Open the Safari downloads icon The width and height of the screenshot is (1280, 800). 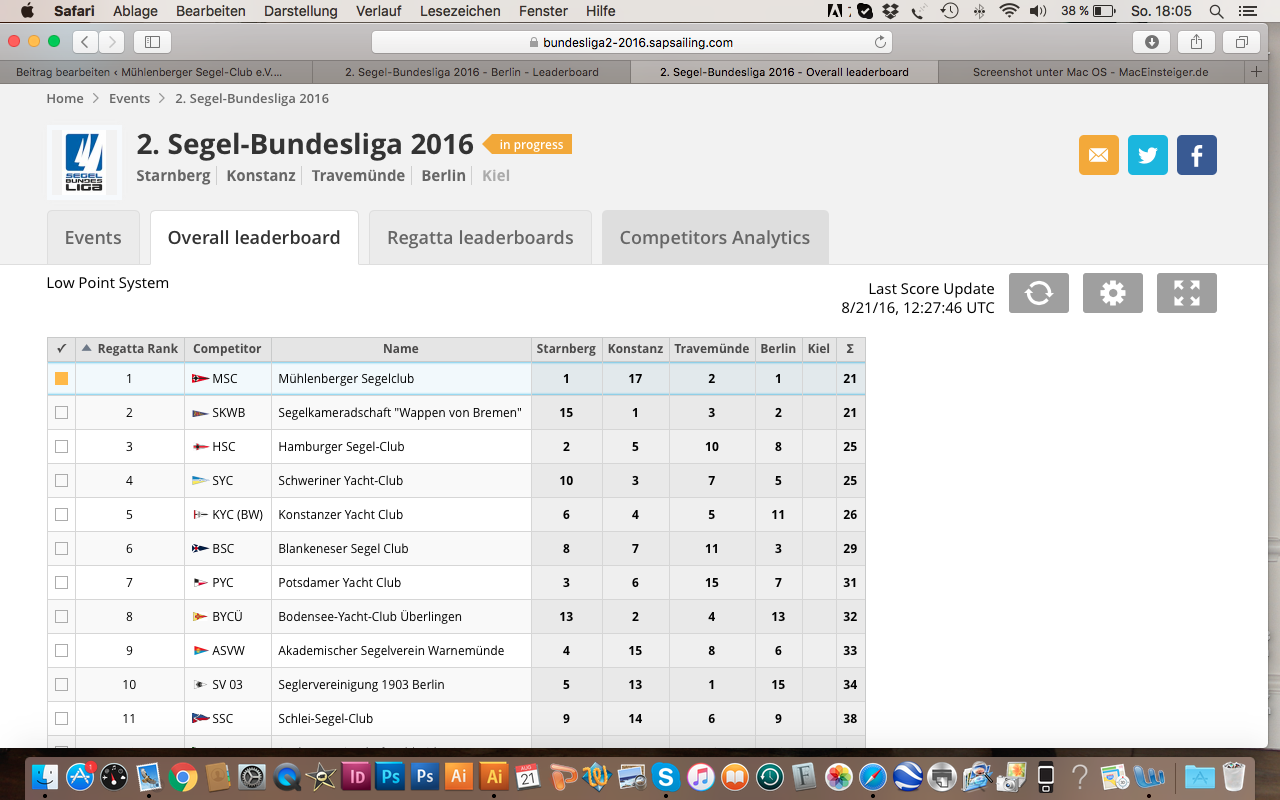[x=1152, y=42]
